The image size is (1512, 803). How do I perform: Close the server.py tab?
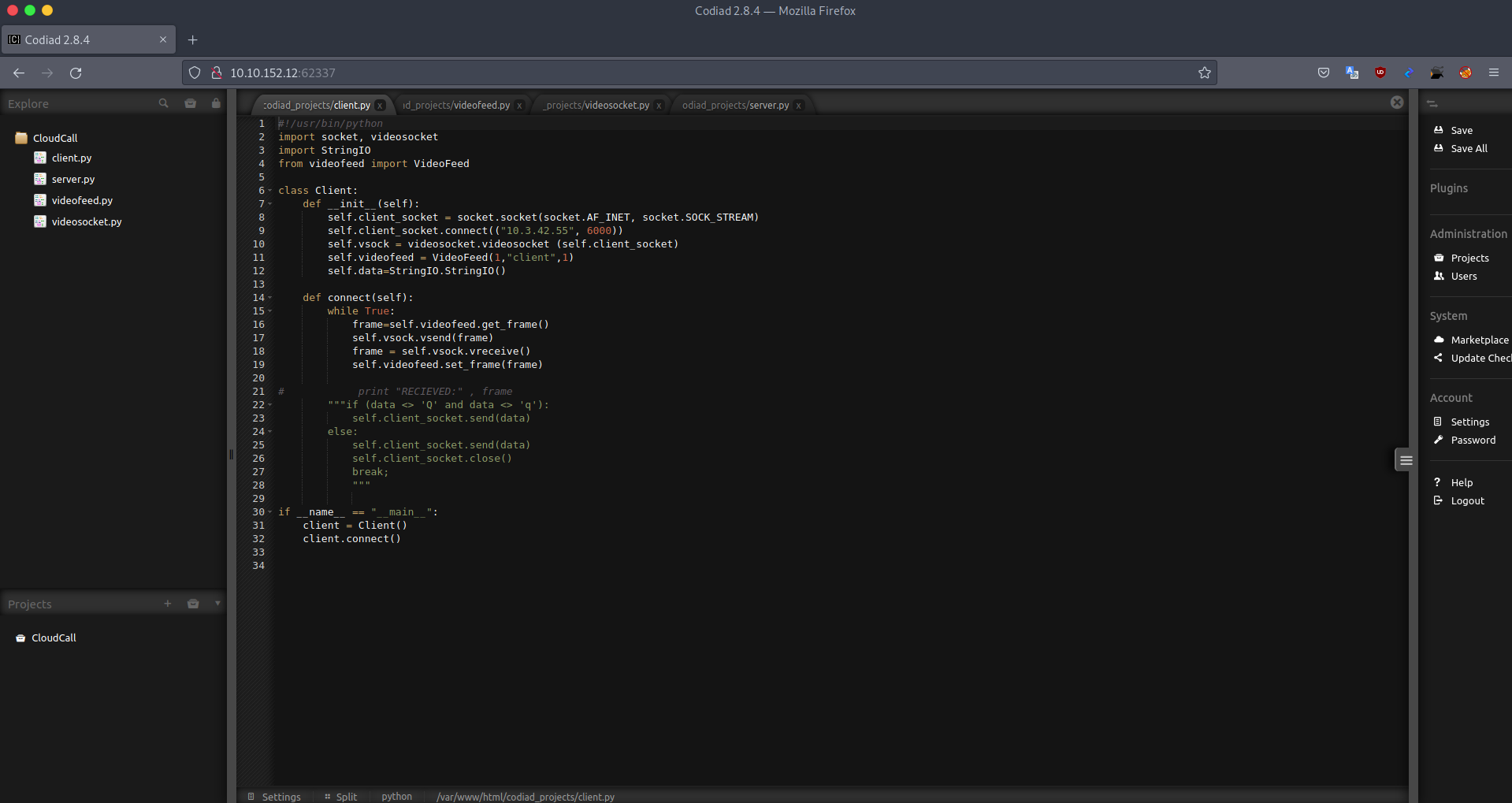tap(798, 106)
